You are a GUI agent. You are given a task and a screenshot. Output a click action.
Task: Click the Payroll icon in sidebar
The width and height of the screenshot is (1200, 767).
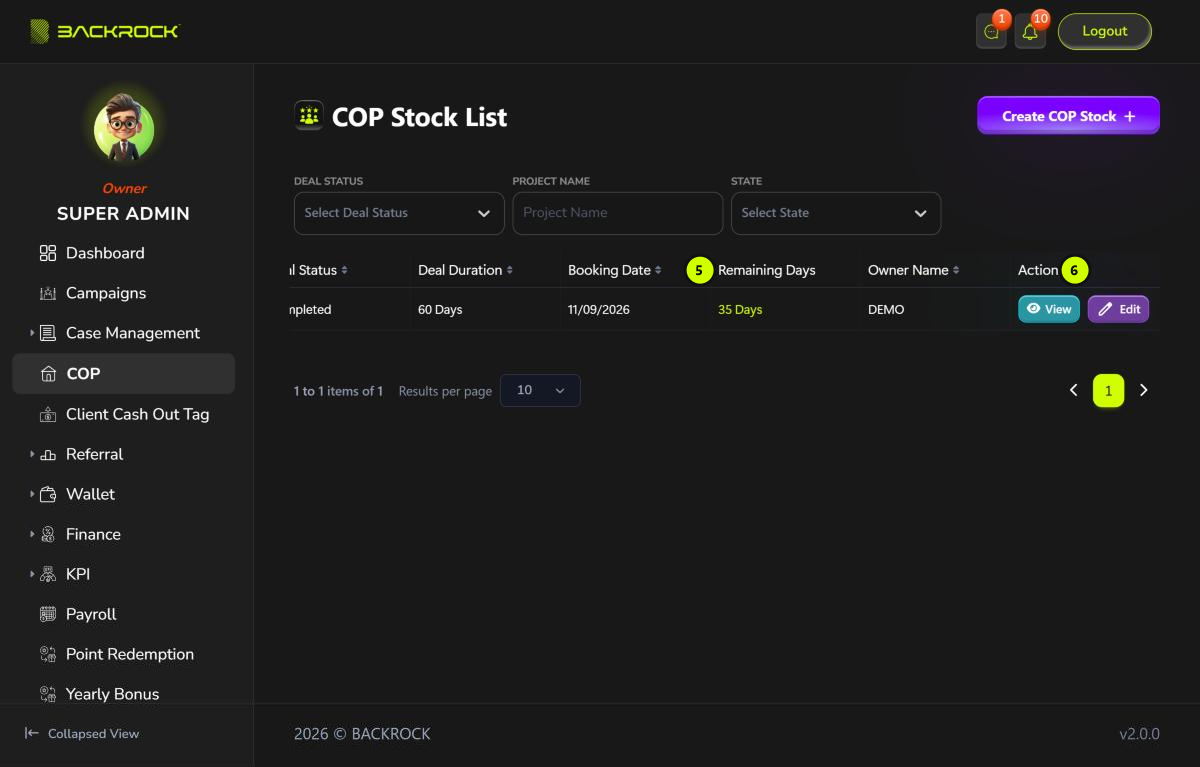click(47, 614)
